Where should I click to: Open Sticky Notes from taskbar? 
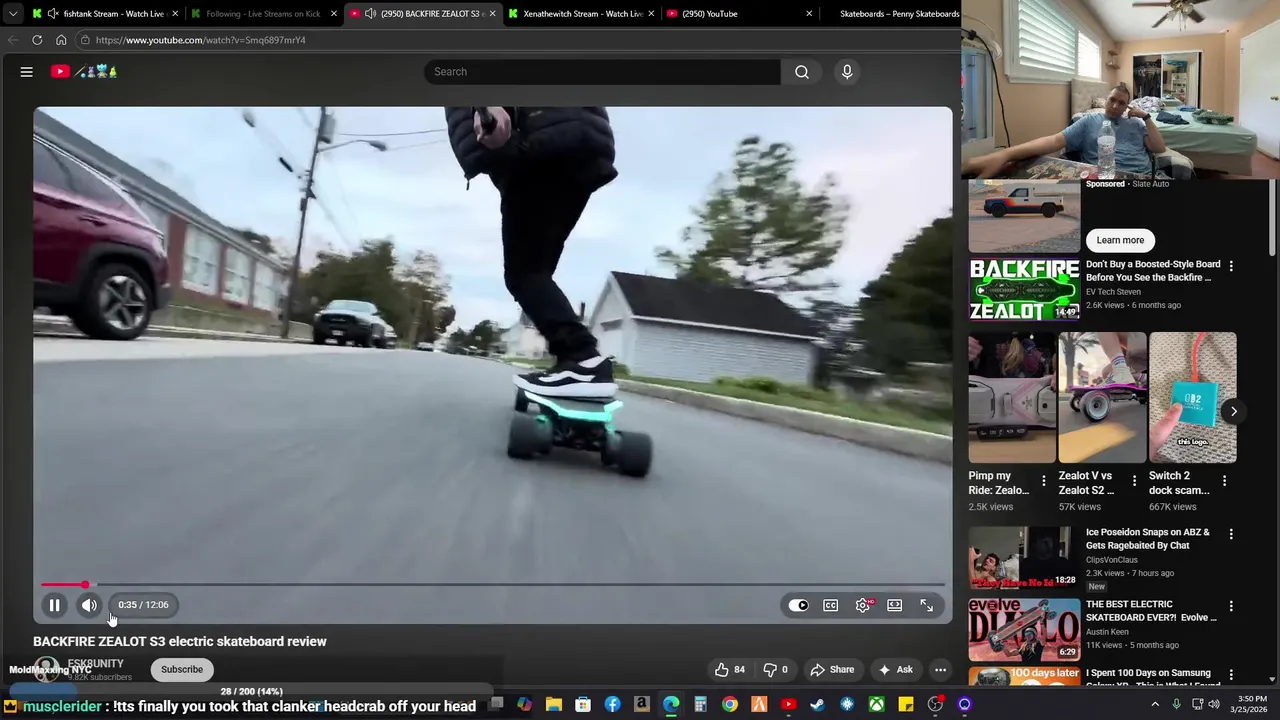tap(906, 705)
